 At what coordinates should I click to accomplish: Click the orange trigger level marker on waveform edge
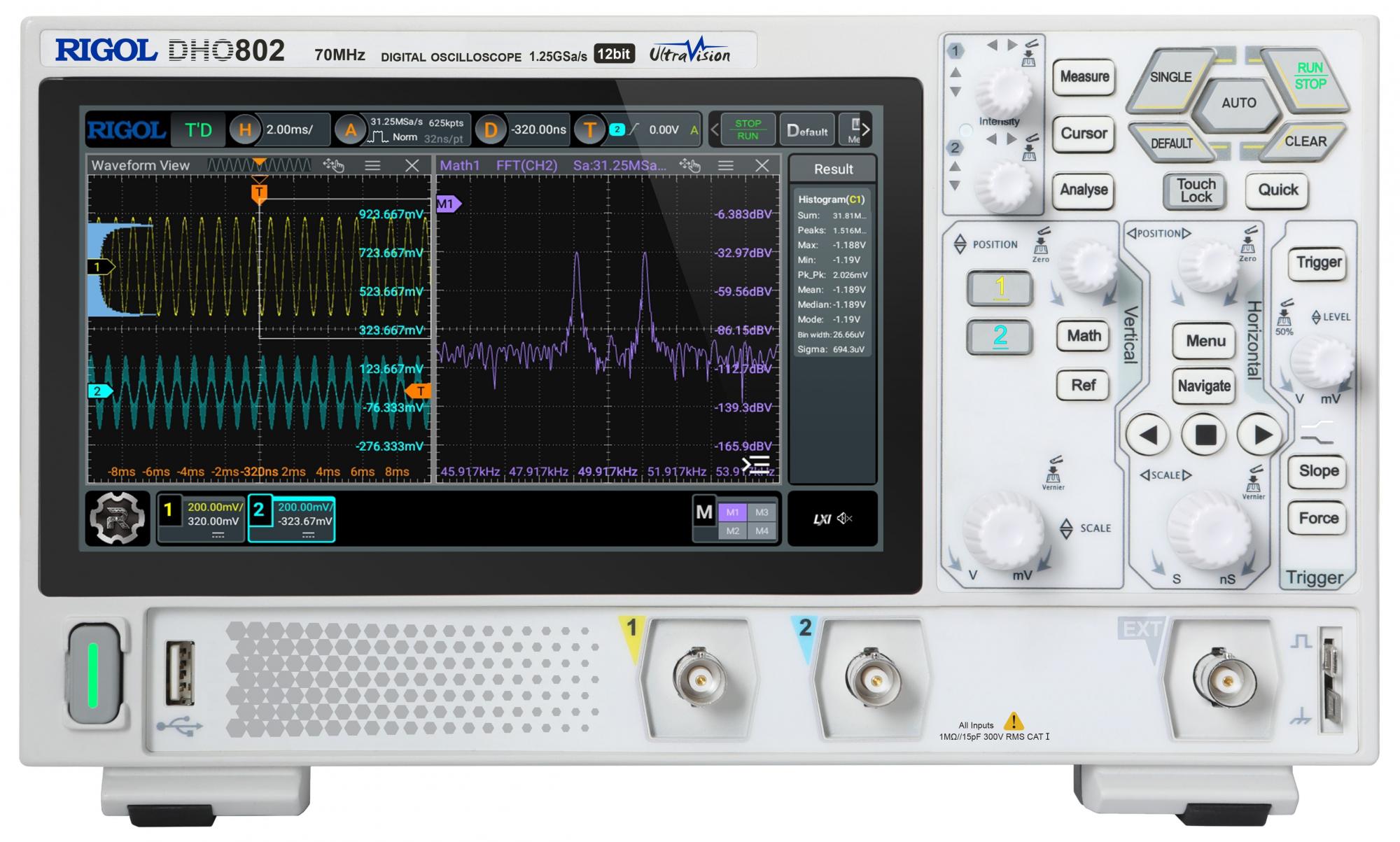420,391
